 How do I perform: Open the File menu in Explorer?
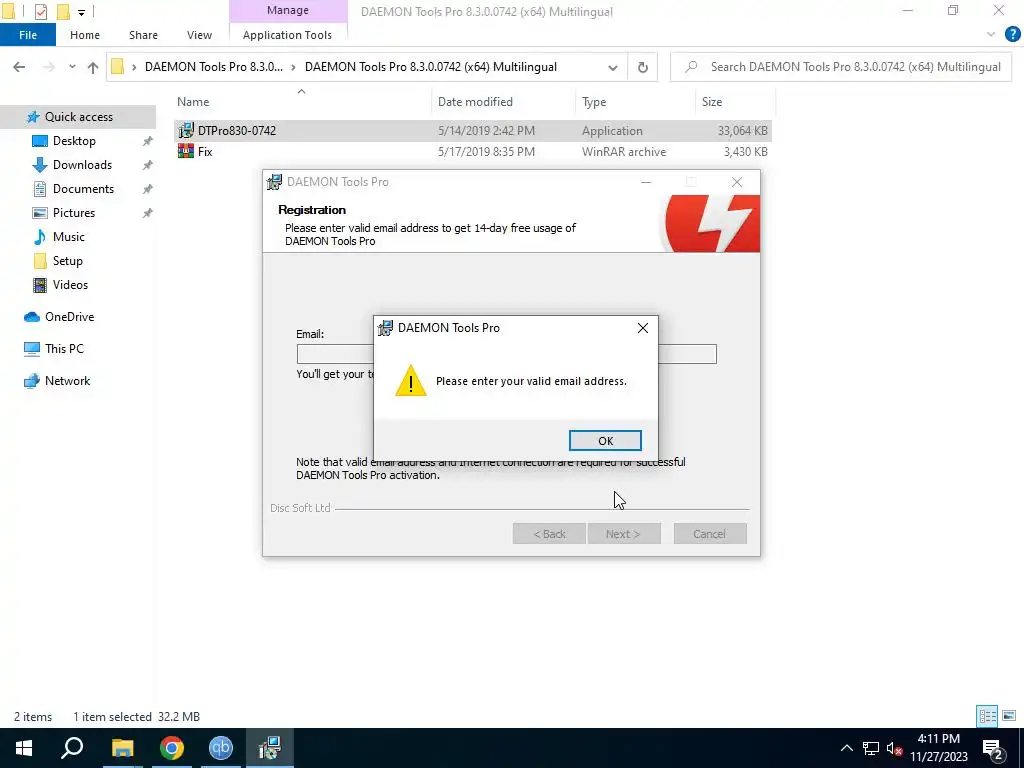(28, 35)
